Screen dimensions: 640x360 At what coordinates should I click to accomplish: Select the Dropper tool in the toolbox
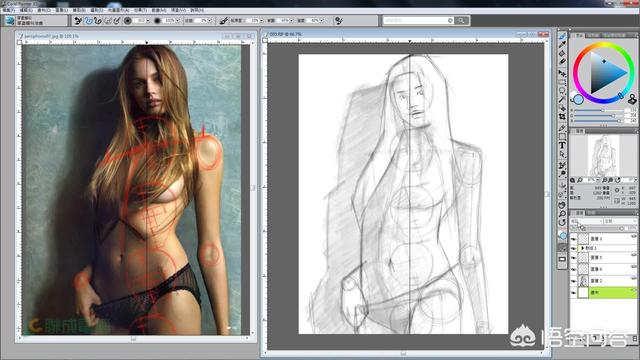562,45
